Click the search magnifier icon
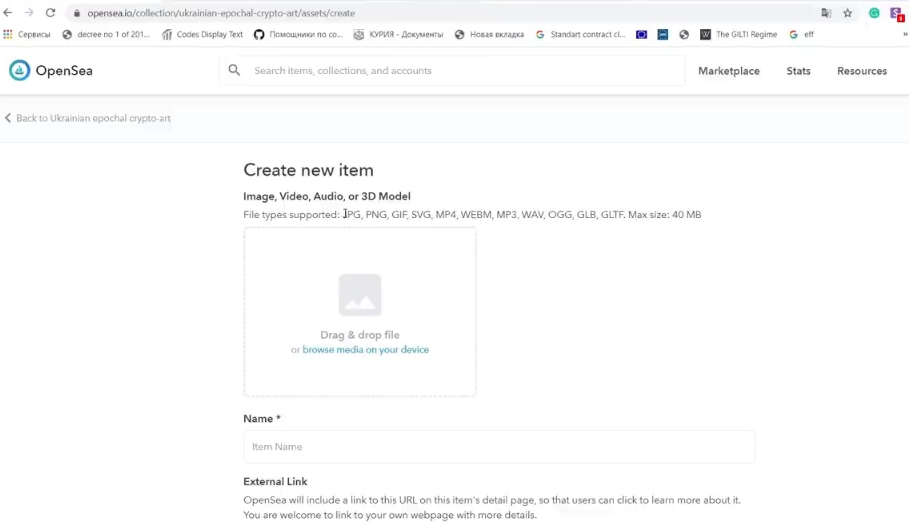Viewport: 909px width, 525px height. click(x=234, y=70)
